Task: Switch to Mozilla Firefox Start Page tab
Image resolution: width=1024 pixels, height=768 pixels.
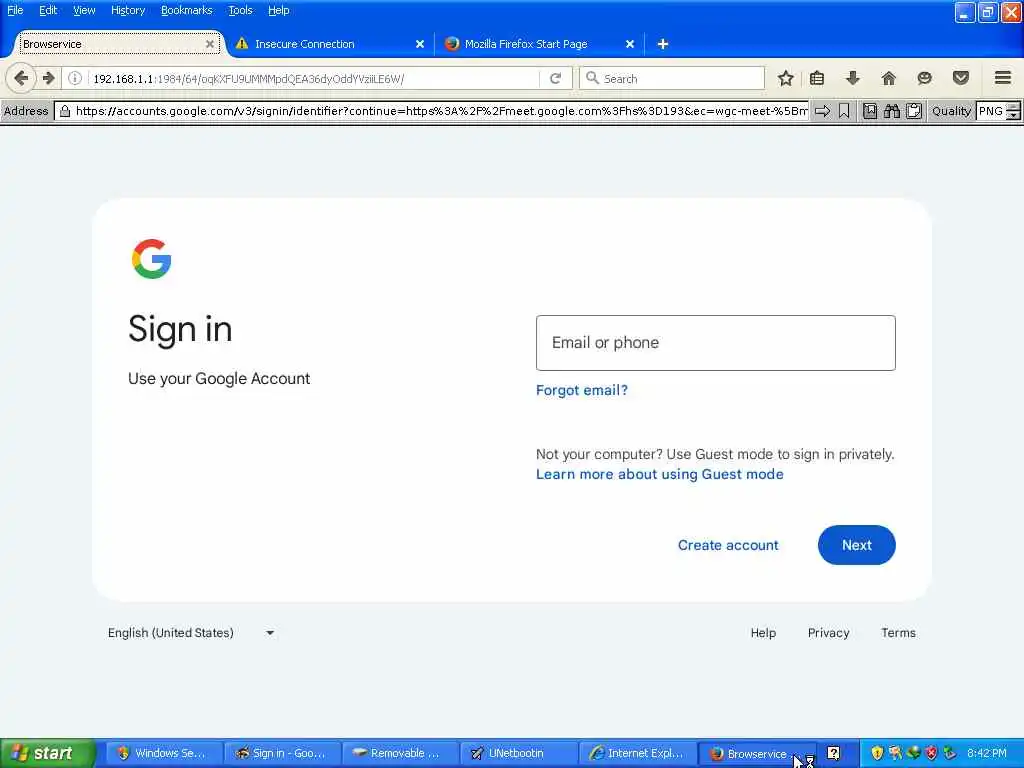Action: (x=539, y=44)
